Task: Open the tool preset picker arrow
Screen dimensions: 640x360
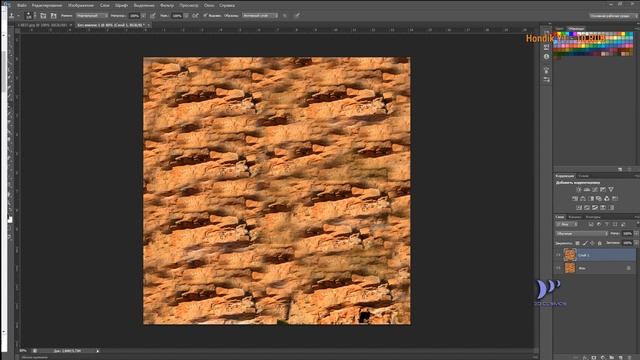Action: (x=18, y=16)
